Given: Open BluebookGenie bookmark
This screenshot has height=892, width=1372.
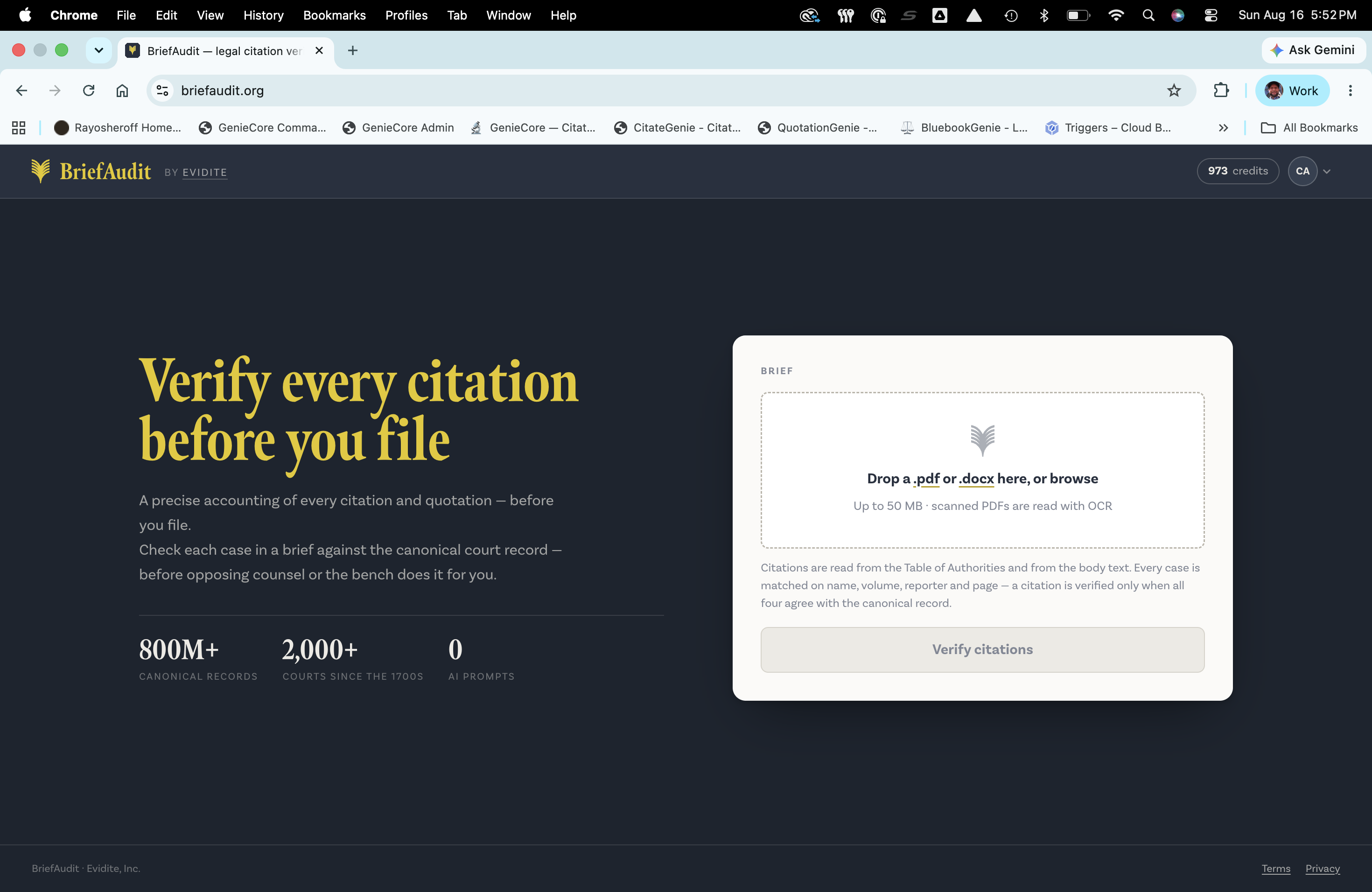Looking at the screenshot, I should [x=965, y=127].
